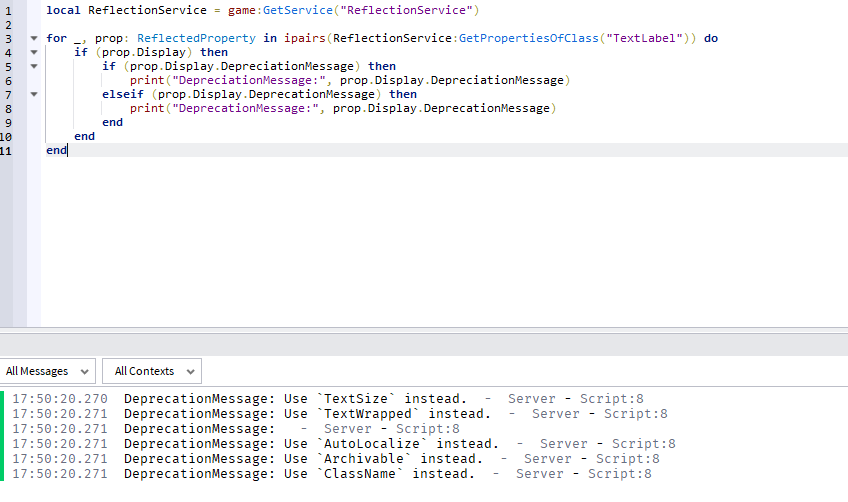Click the 'Use `AutoLocalize` instead.' output message

click(392, 444)
